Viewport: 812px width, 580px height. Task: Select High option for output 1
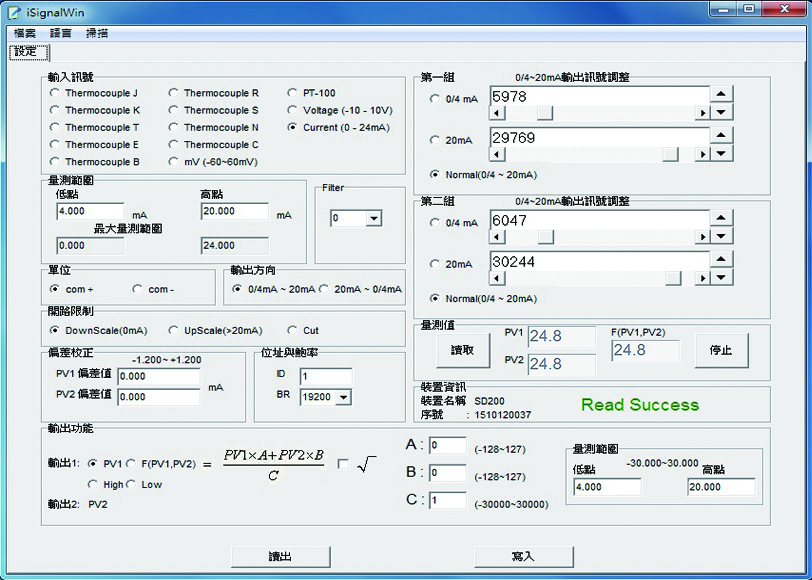pyautogui.click(x=92, y=484)
